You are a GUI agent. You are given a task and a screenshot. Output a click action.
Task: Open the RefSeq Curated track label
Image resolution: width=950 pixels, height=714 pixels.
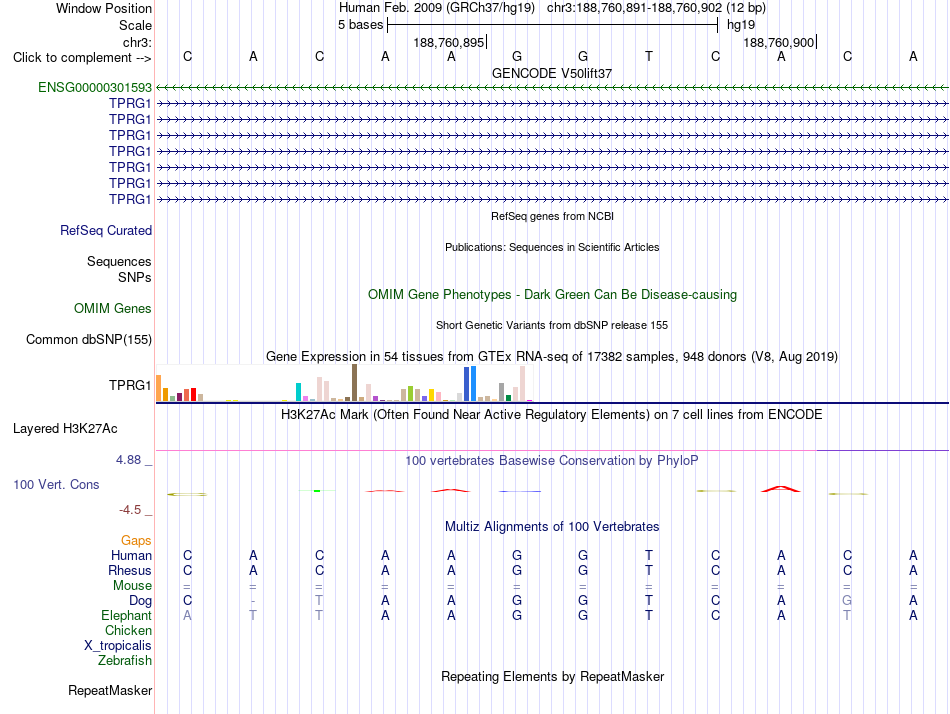coord(106,230)
